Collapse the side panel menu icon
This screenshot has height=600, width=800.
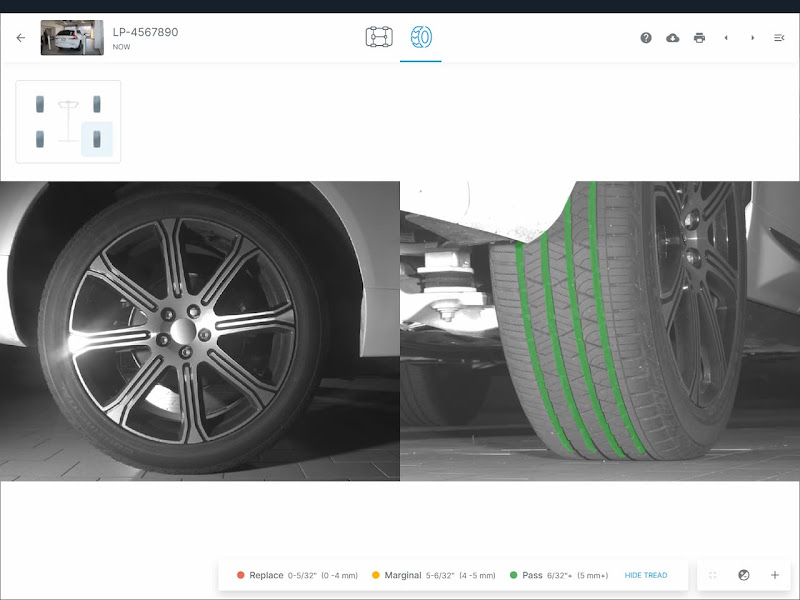779,38
